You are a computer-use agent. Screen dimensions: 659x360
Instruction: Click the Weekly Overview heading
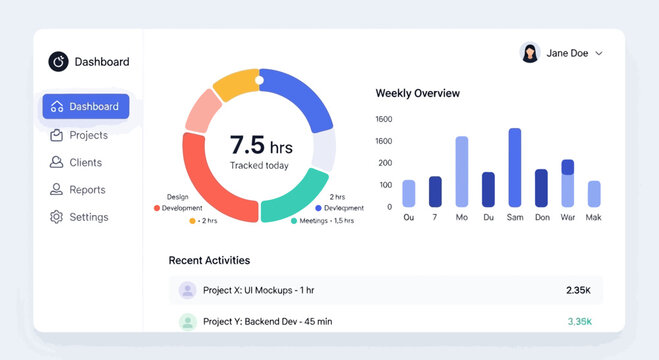click(417, 93)
